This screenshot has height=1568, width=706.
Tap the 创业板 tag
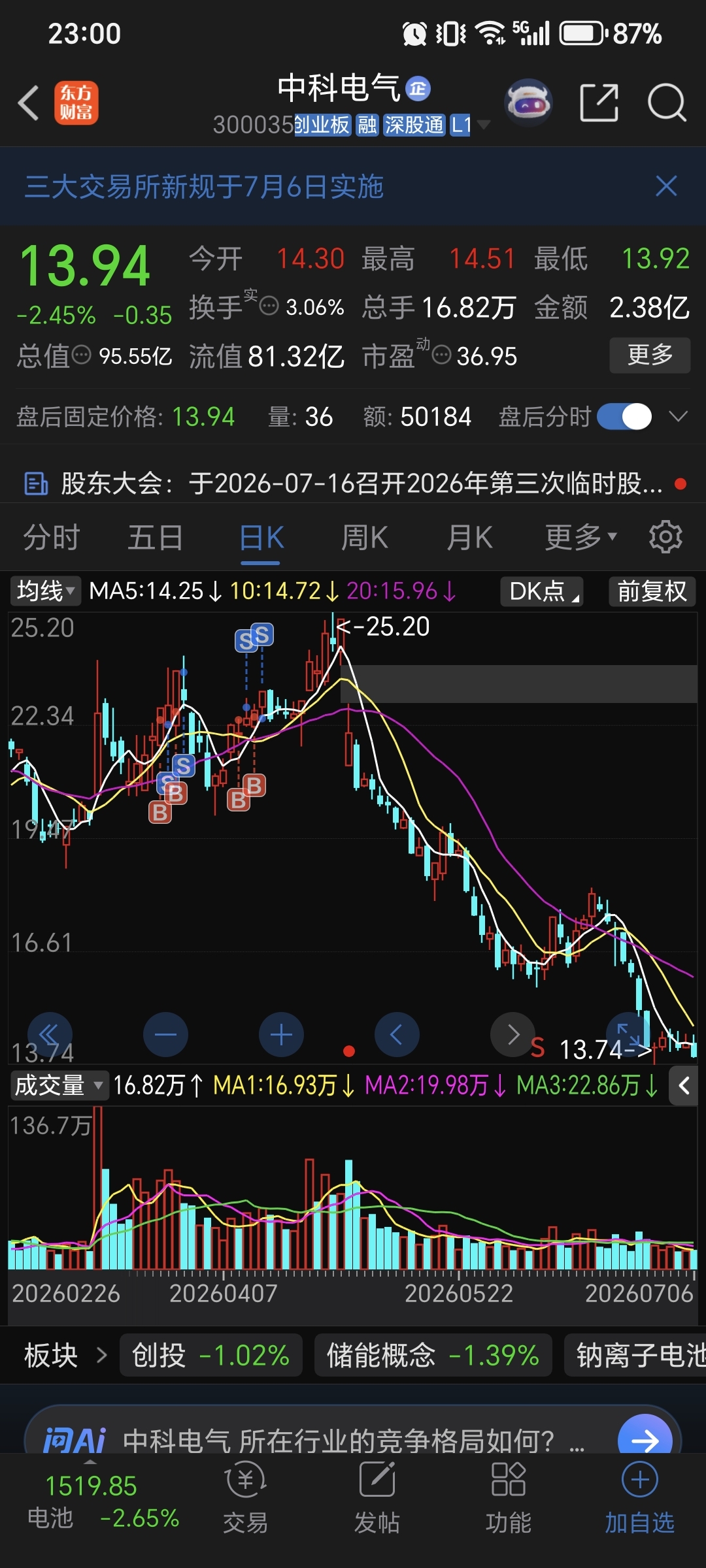[323, 125]
